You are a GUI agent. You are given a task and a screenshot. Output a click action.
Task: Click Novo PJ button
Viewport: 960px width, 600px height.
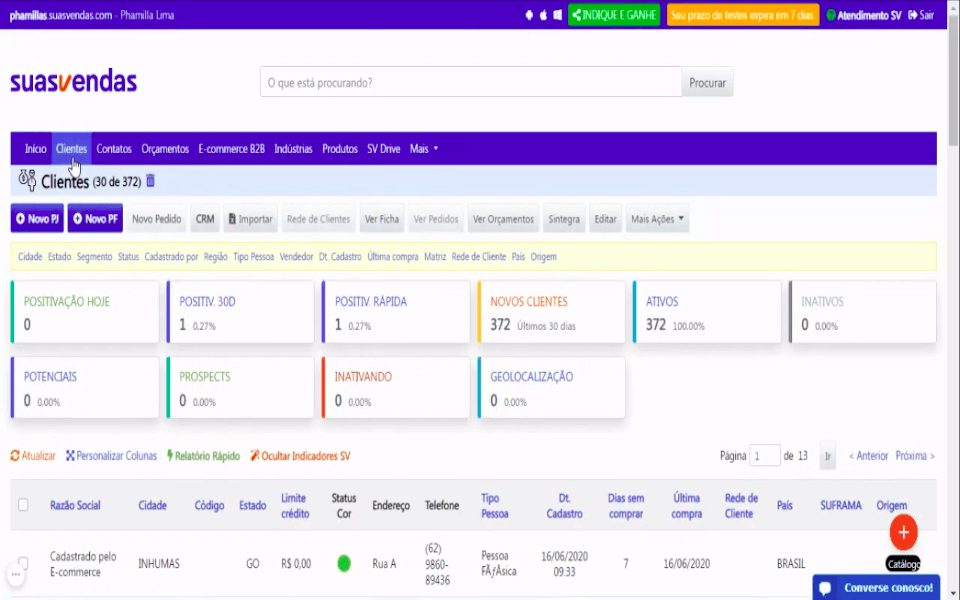(x=37, y=219)
